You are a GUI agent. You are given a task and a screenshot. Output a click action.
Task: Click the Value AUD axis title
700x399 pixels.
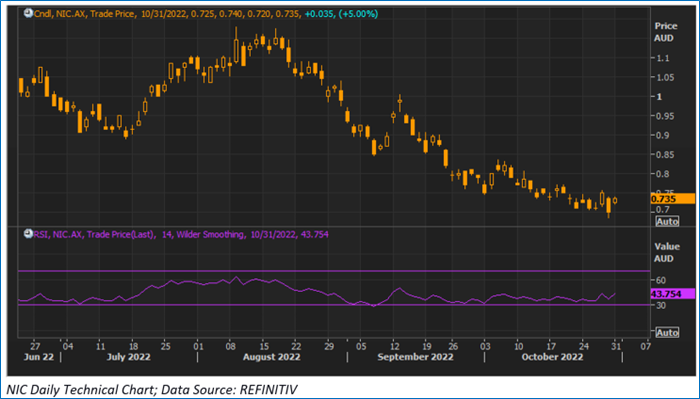click(667, 253)
